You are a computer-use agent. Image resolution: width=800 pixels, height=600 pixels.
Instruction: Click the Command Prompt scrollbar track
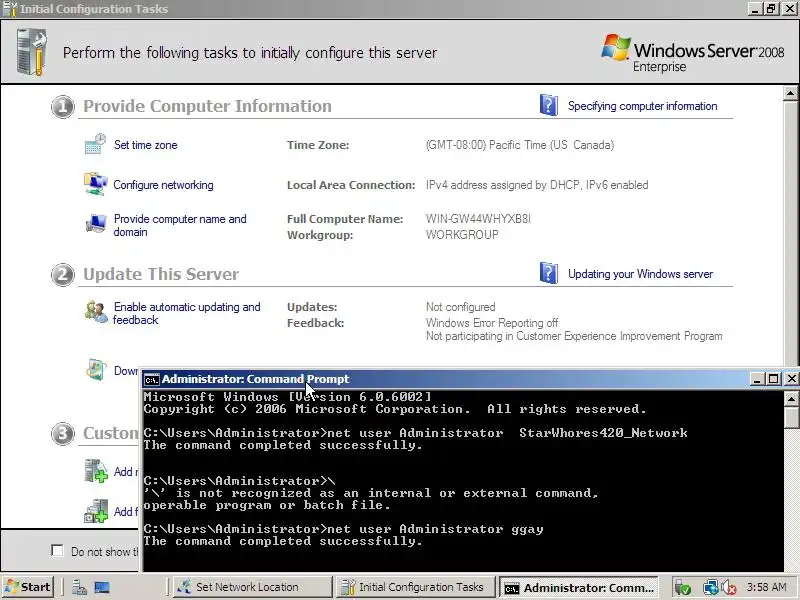(791, 500)
